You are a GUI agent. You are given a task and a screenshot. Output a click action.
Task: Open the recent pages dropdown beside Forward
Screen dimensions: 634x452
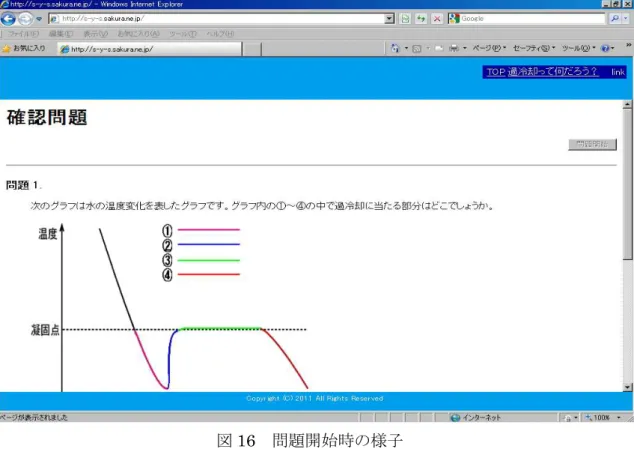[x=39, y=19]
